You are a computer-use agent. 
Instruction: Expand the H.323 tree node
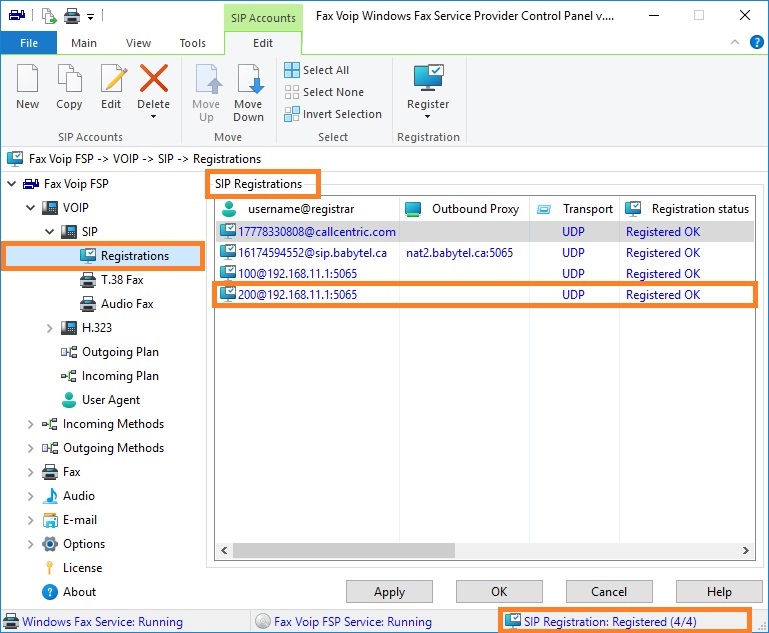pos(50,328)
